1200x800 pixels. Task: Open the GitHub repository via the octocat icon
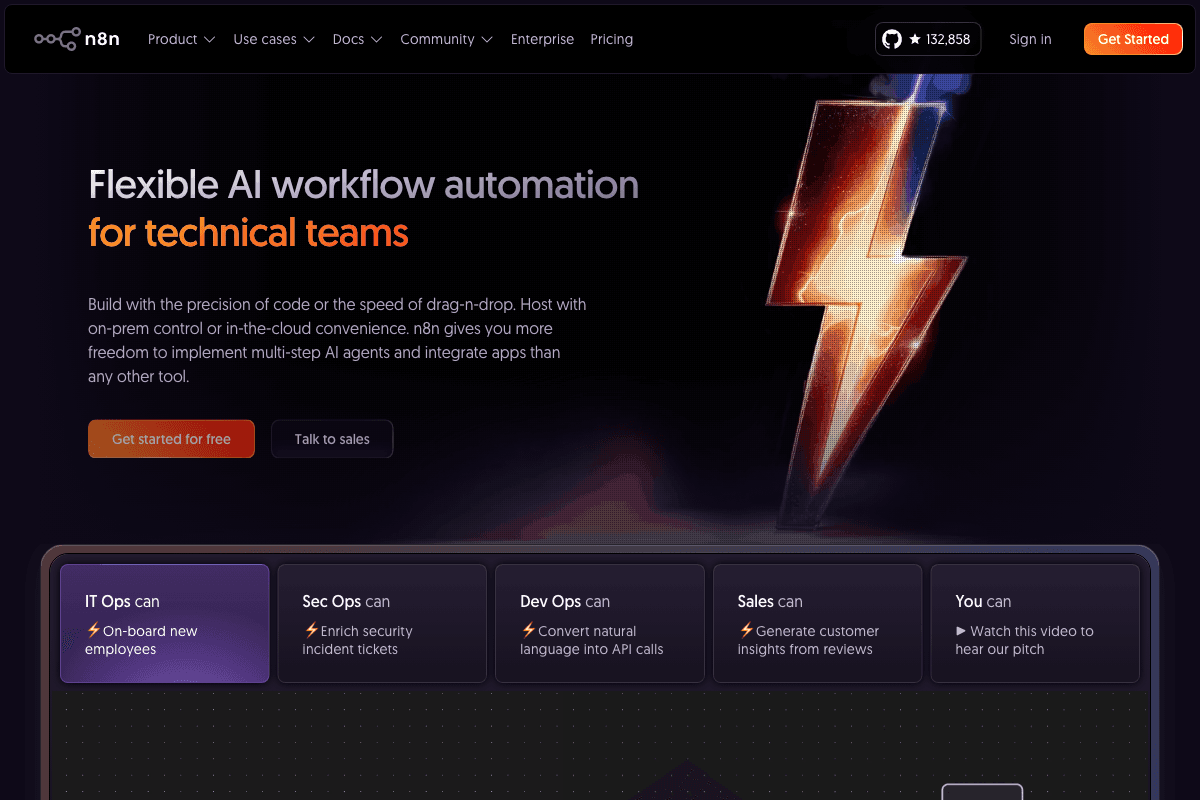(x=893, y=39)
